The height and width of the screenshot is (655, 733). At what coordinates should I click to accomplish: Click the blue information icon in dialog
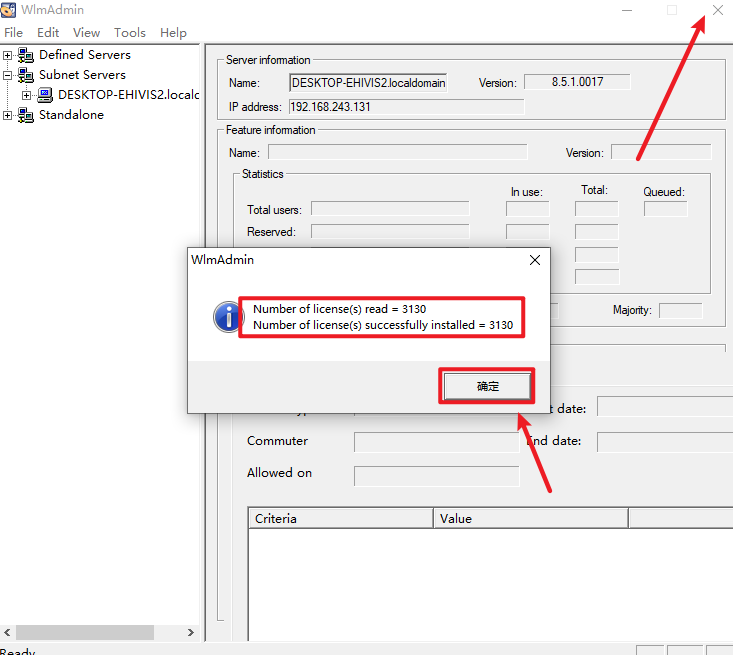pos(228,317)
